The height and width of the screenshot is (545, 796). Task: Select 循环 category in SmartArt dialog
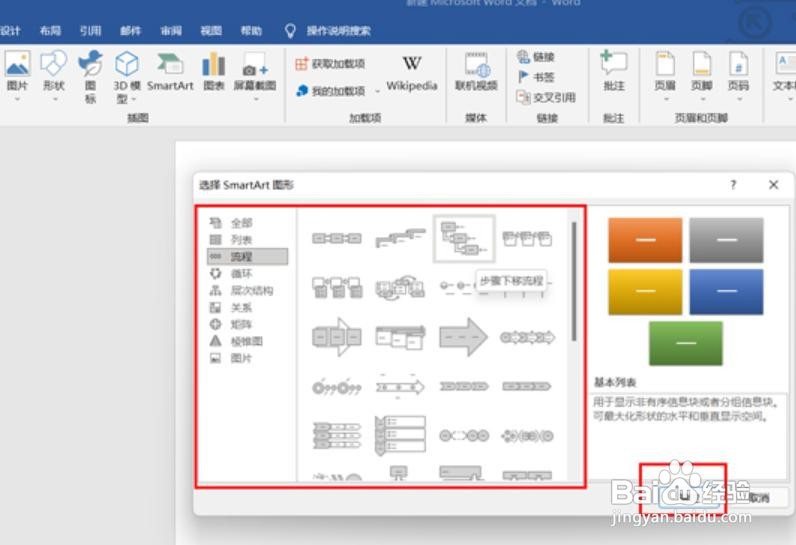click(x=247, y=274)
